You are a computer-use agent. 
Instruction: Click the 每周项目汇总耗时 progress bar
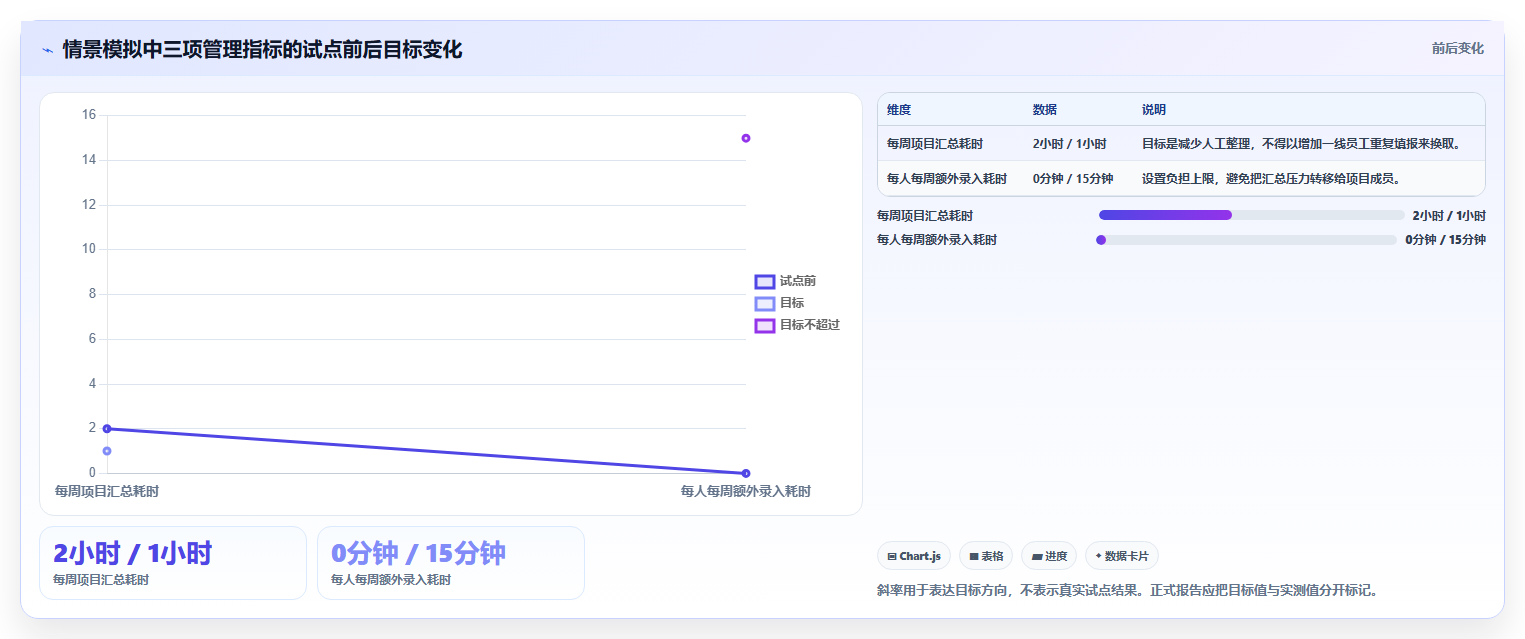1252,215
